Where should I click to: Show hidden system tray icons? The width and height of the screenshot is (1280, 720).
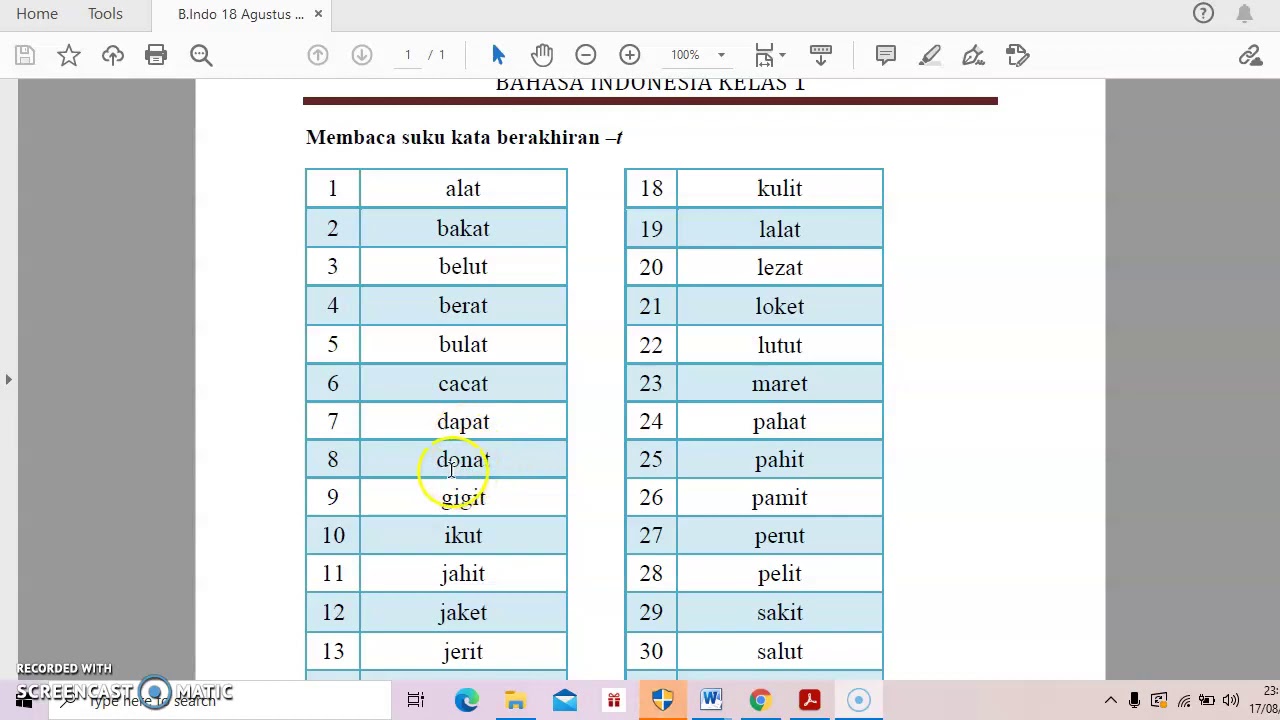[x=1111, y=700]
